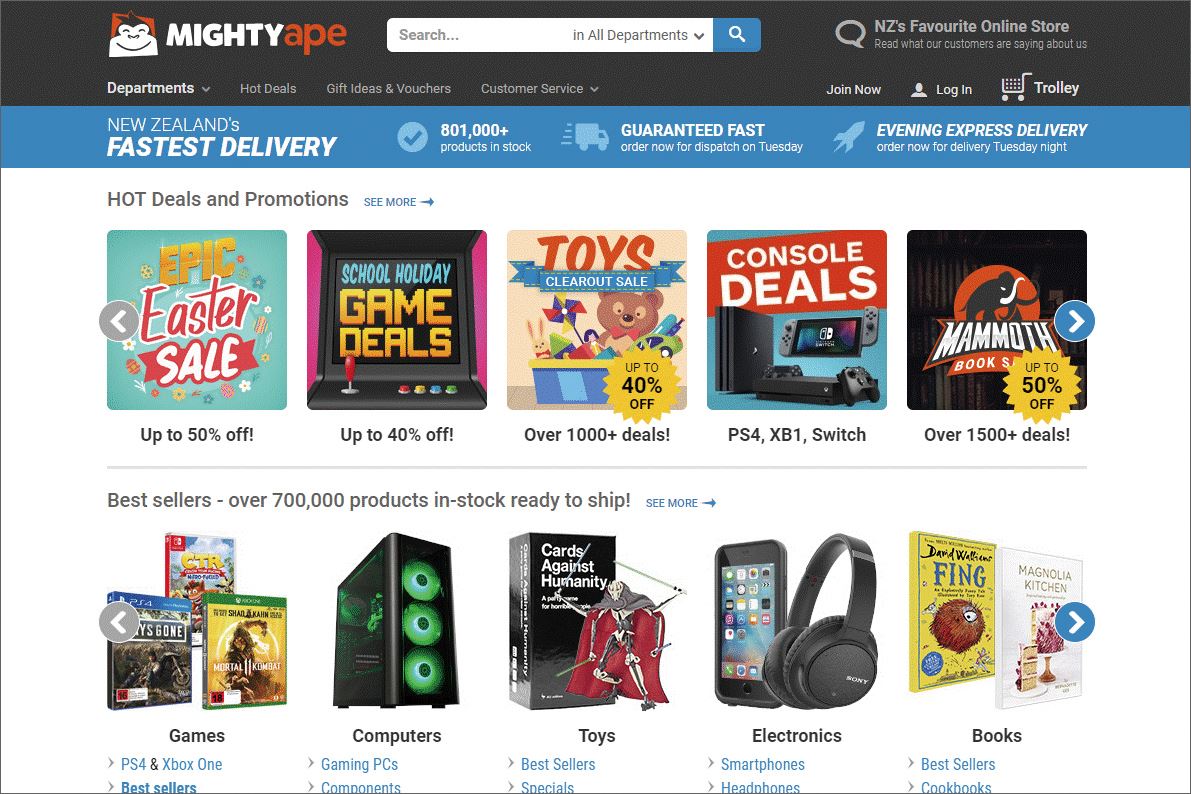
Task: Click the Join Now link
Action: click(x=853, y=90)
